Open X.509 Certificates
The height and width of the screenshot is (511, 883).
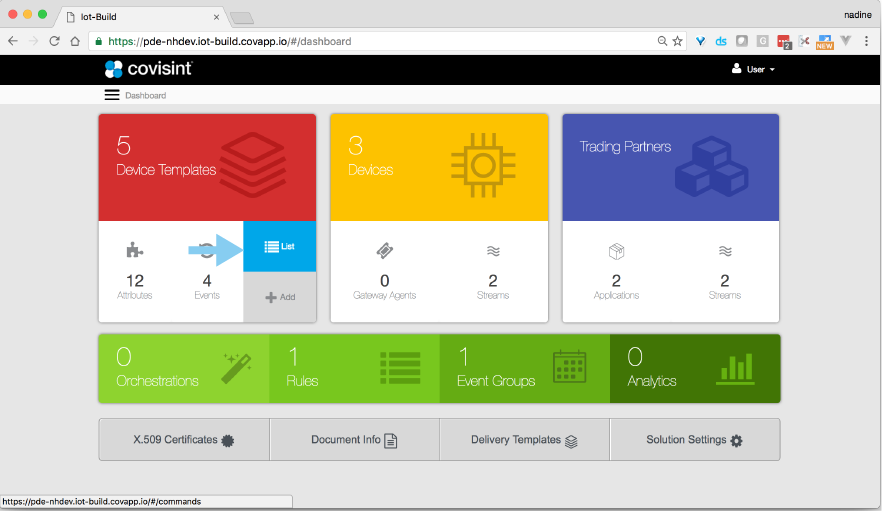pos(184,440)
